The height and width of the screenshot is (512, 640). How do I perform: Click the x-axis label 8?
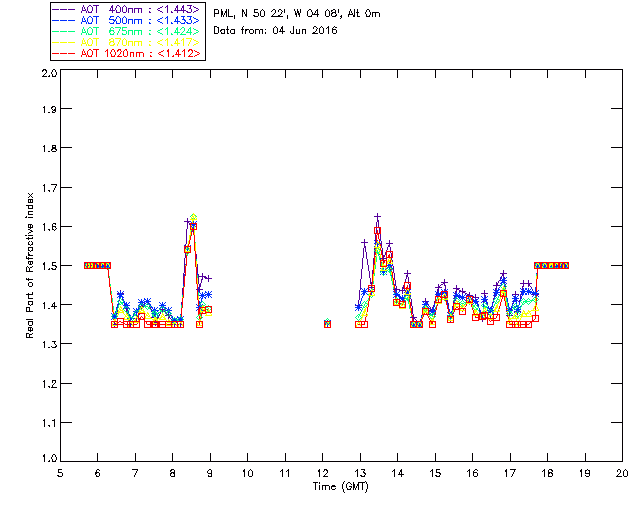click(173, 473)
